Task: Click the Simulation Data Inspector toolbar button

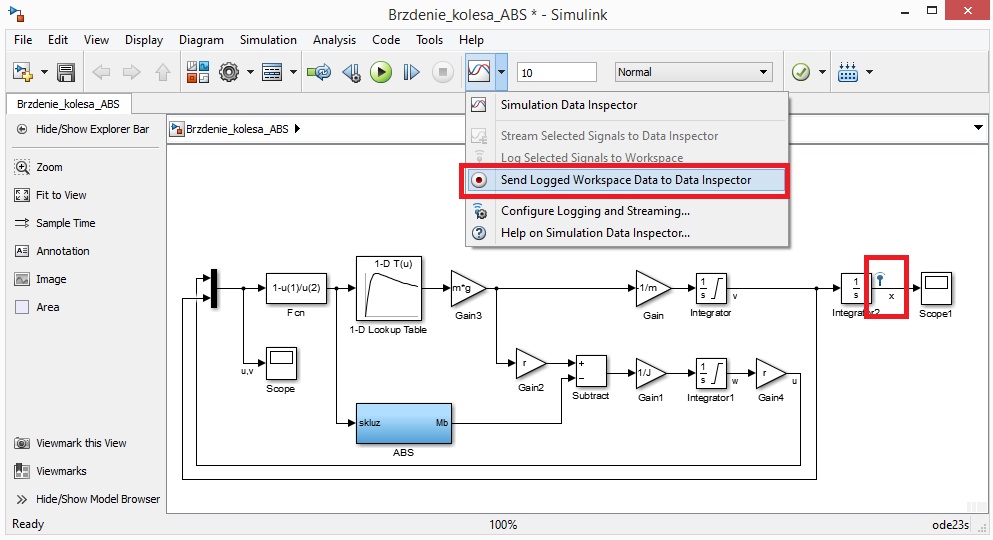Action: (x=479, y=72)
